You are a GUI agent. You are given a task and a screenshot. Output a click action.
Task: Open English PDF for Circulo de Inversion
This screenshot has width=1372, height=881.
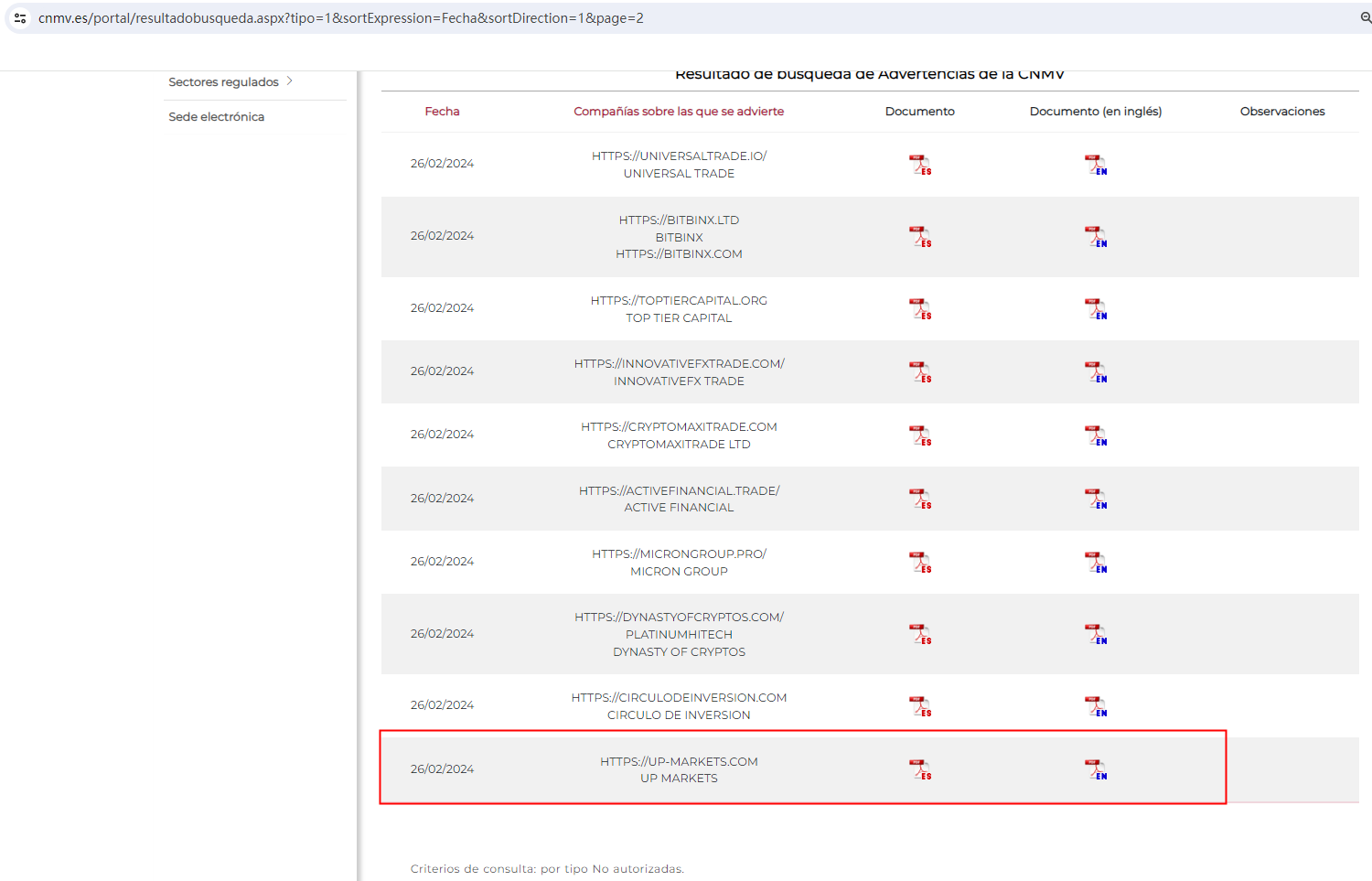(x=1096, y=706)
